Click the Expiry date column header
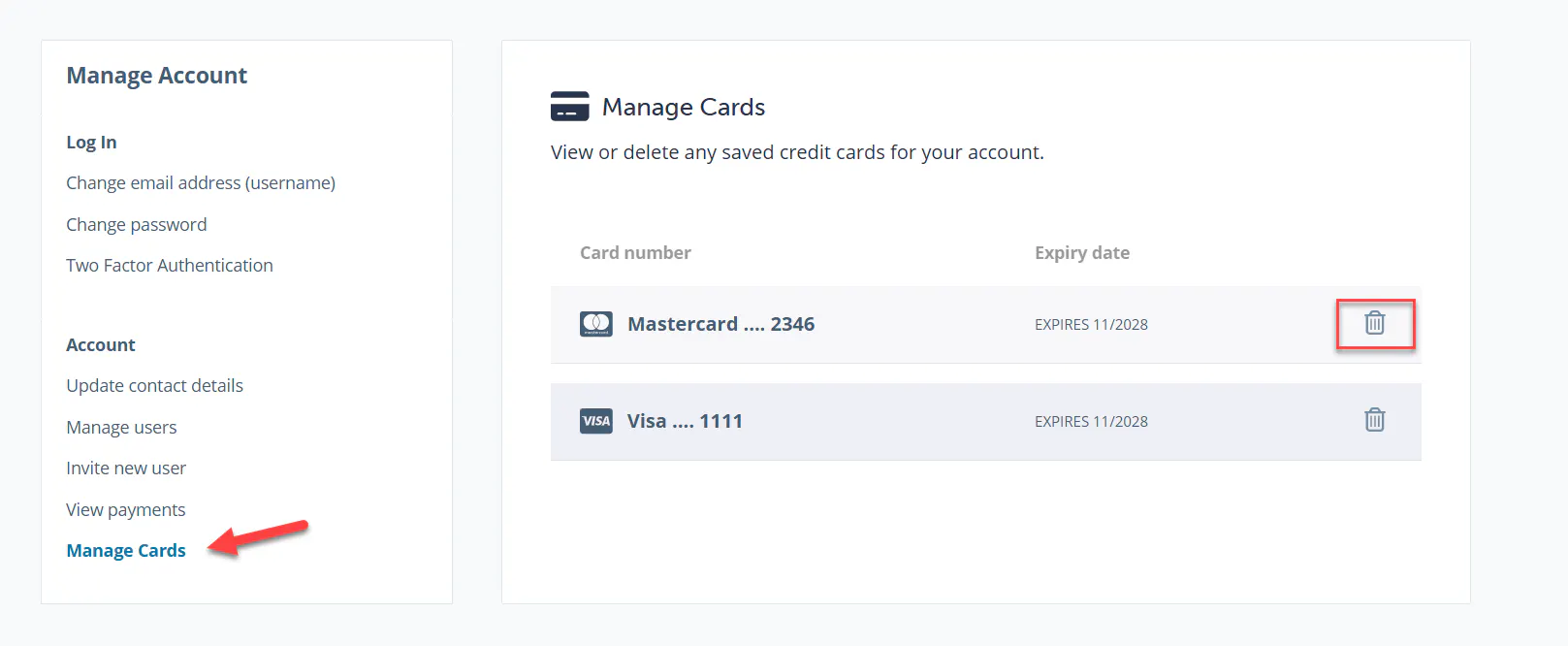 (1082, 253)
